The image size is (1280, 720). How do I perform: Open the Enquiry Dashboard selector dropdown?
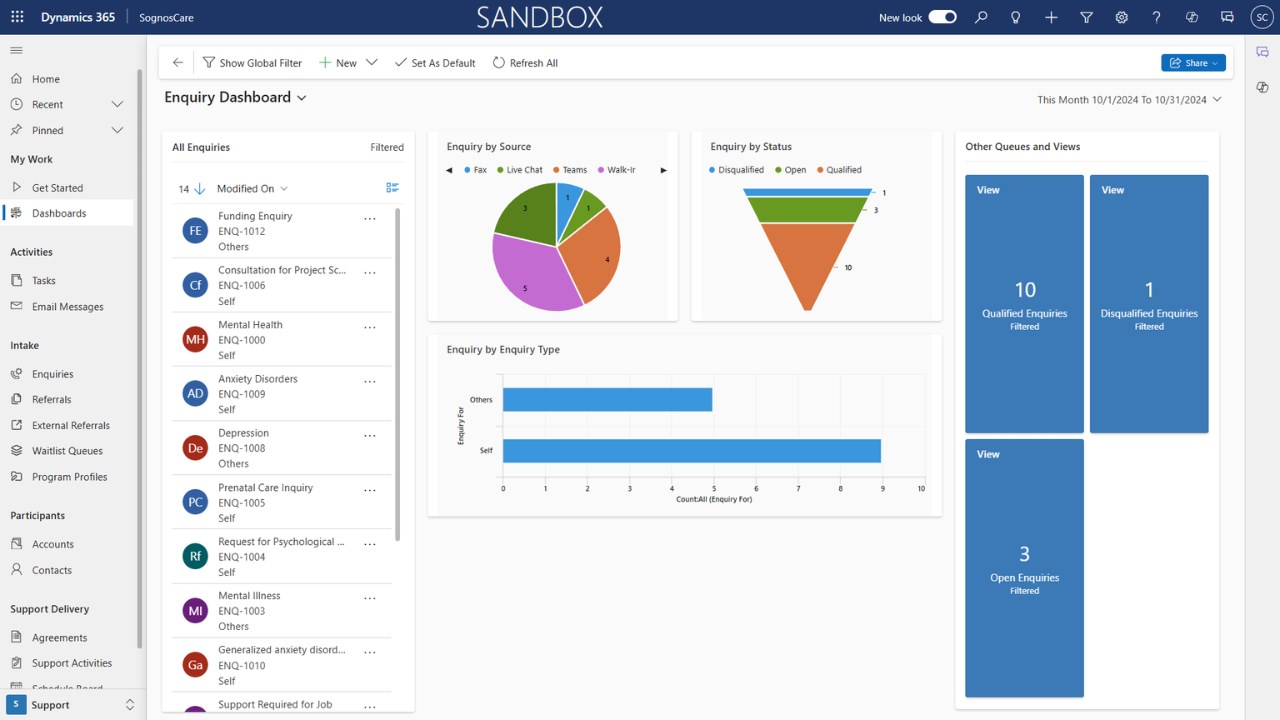302,98
